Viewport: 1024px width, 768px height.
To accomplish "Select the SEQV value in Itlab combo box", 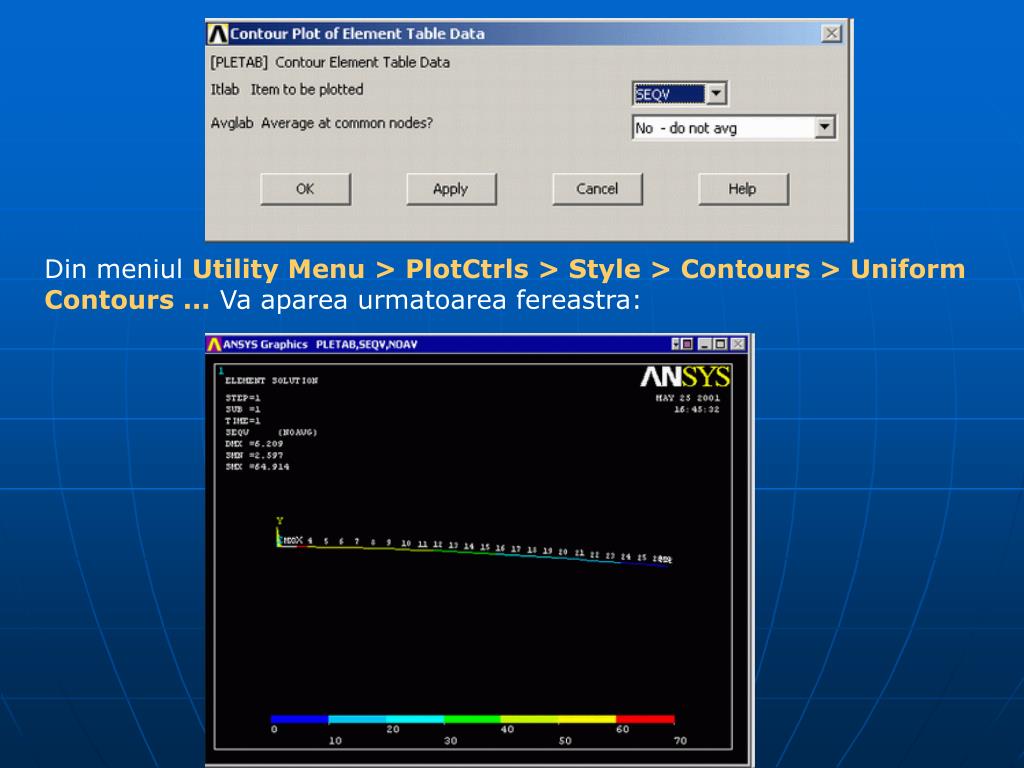I will [669, 94].
